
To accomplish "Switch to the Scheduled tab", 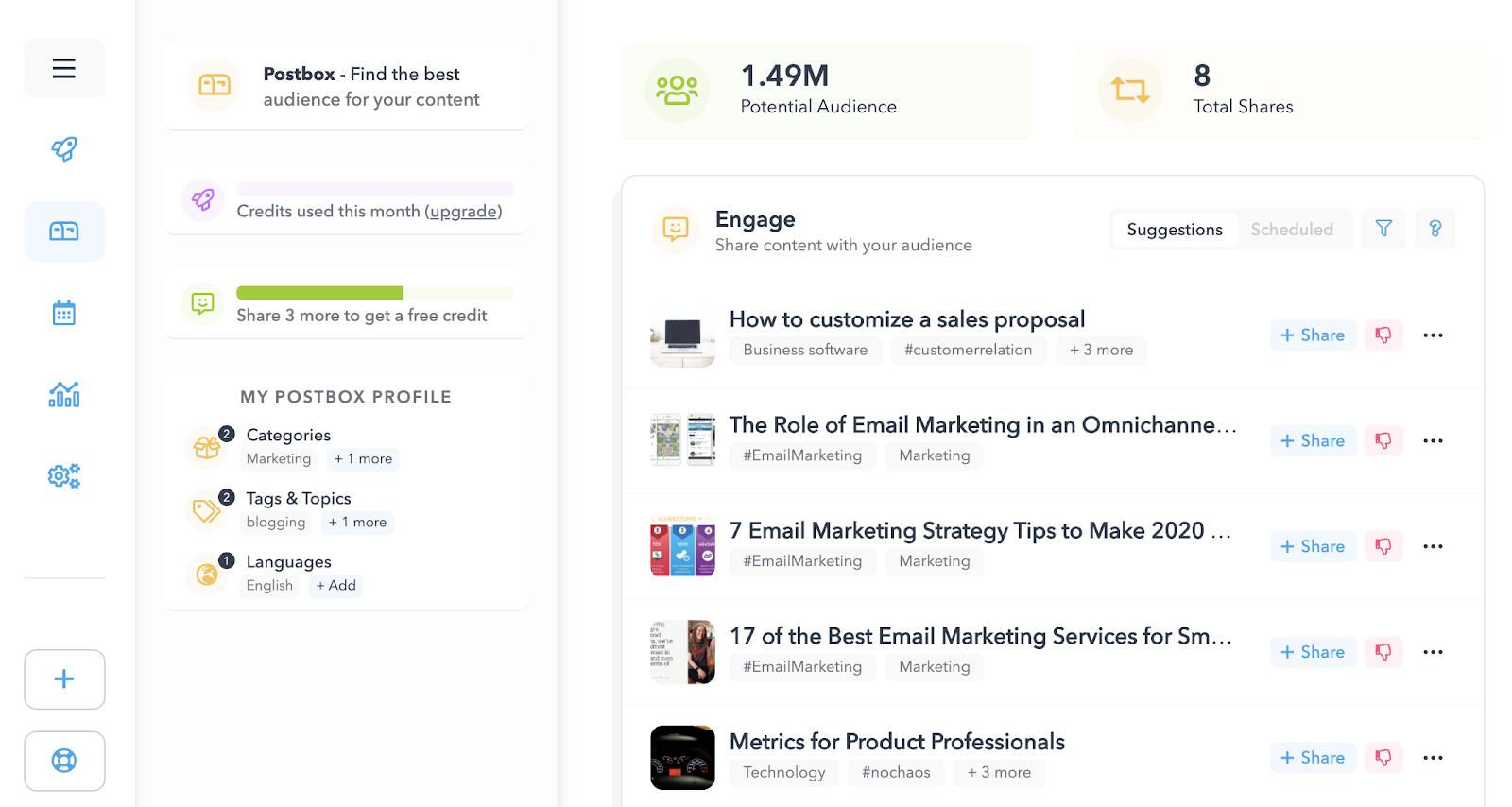I will point(1291,230).
